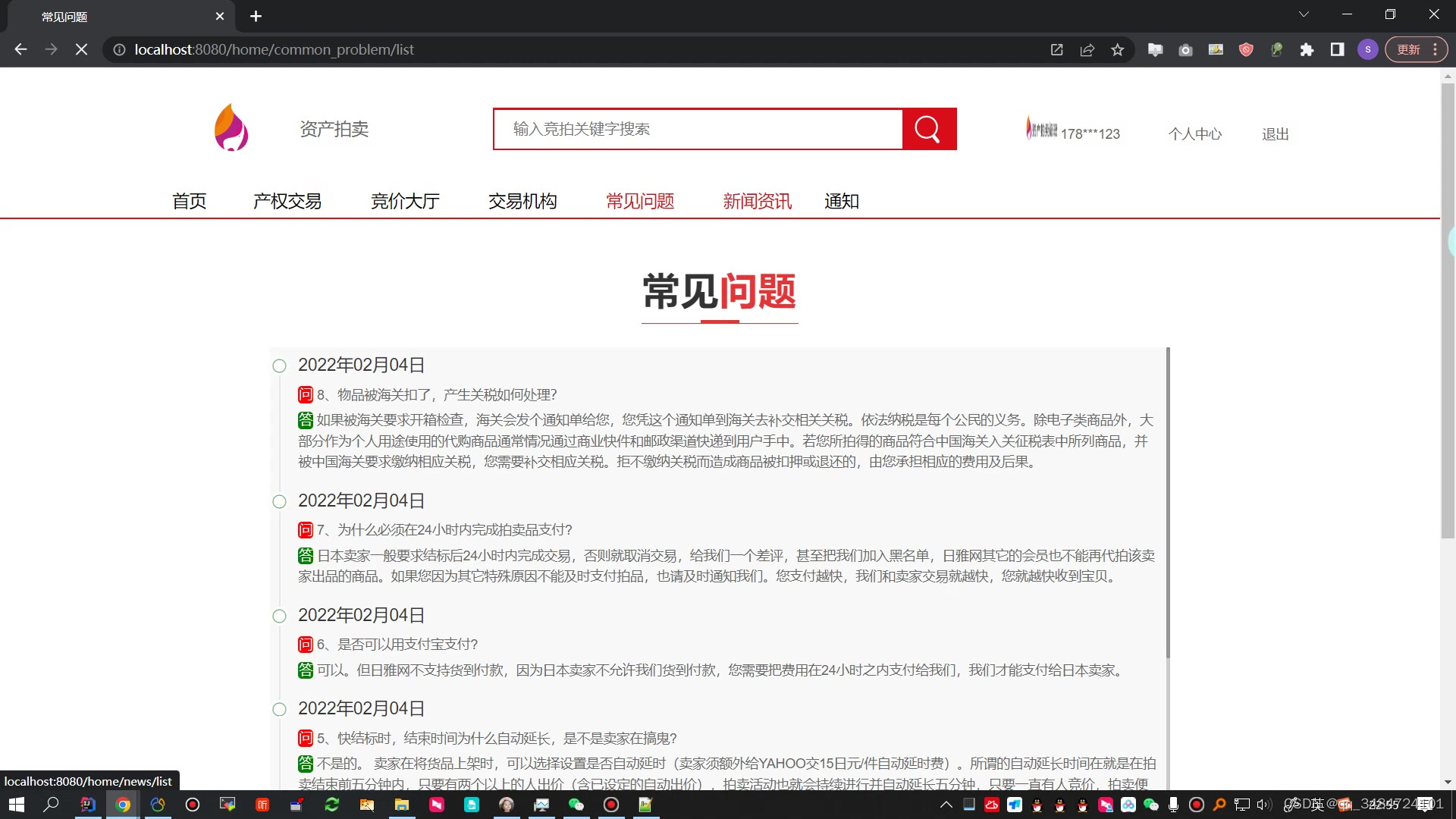
Task: Click timeline circle beside question 6 date
Action: [279, 617]
